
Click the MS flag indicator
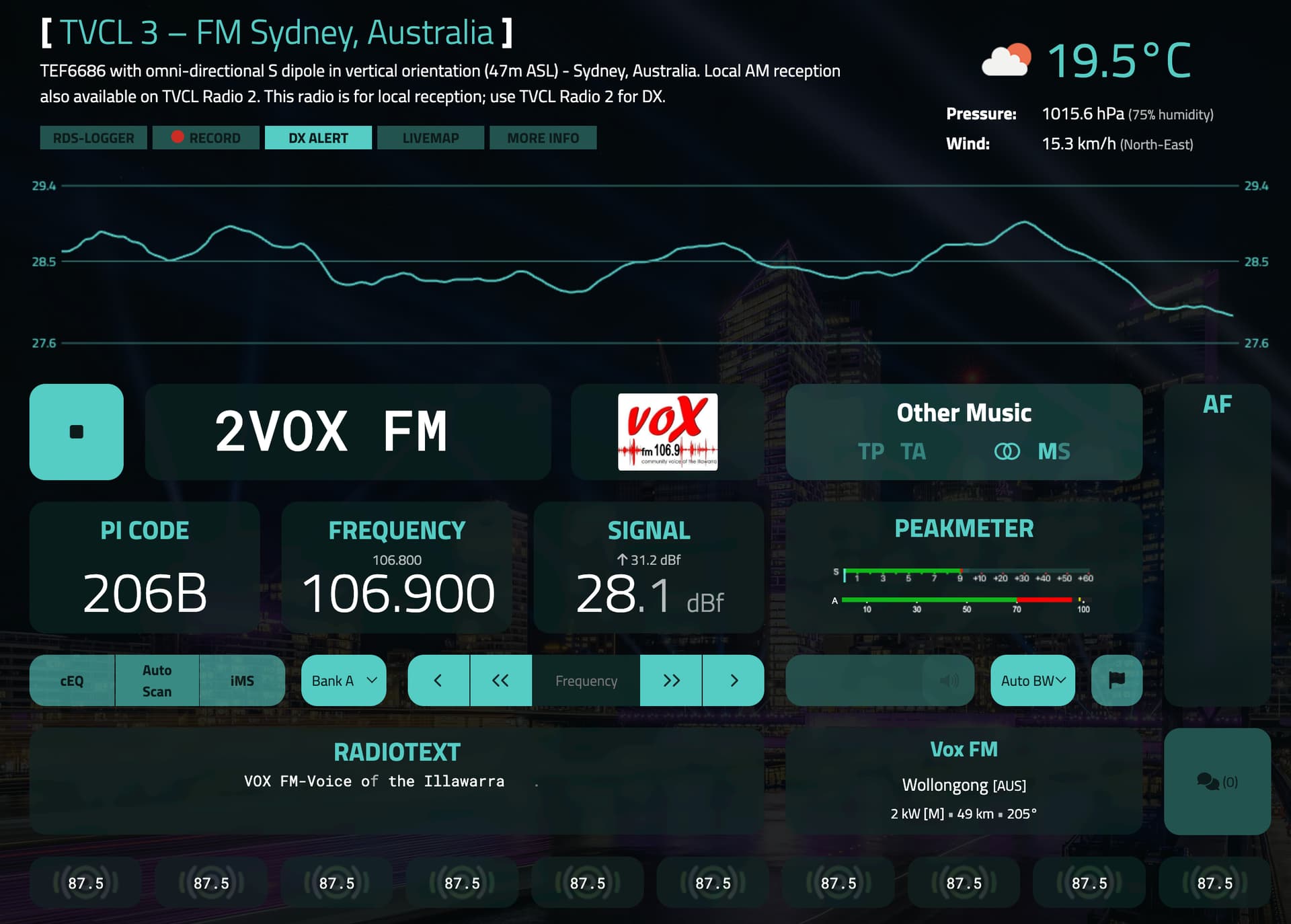pos(1054,451)
